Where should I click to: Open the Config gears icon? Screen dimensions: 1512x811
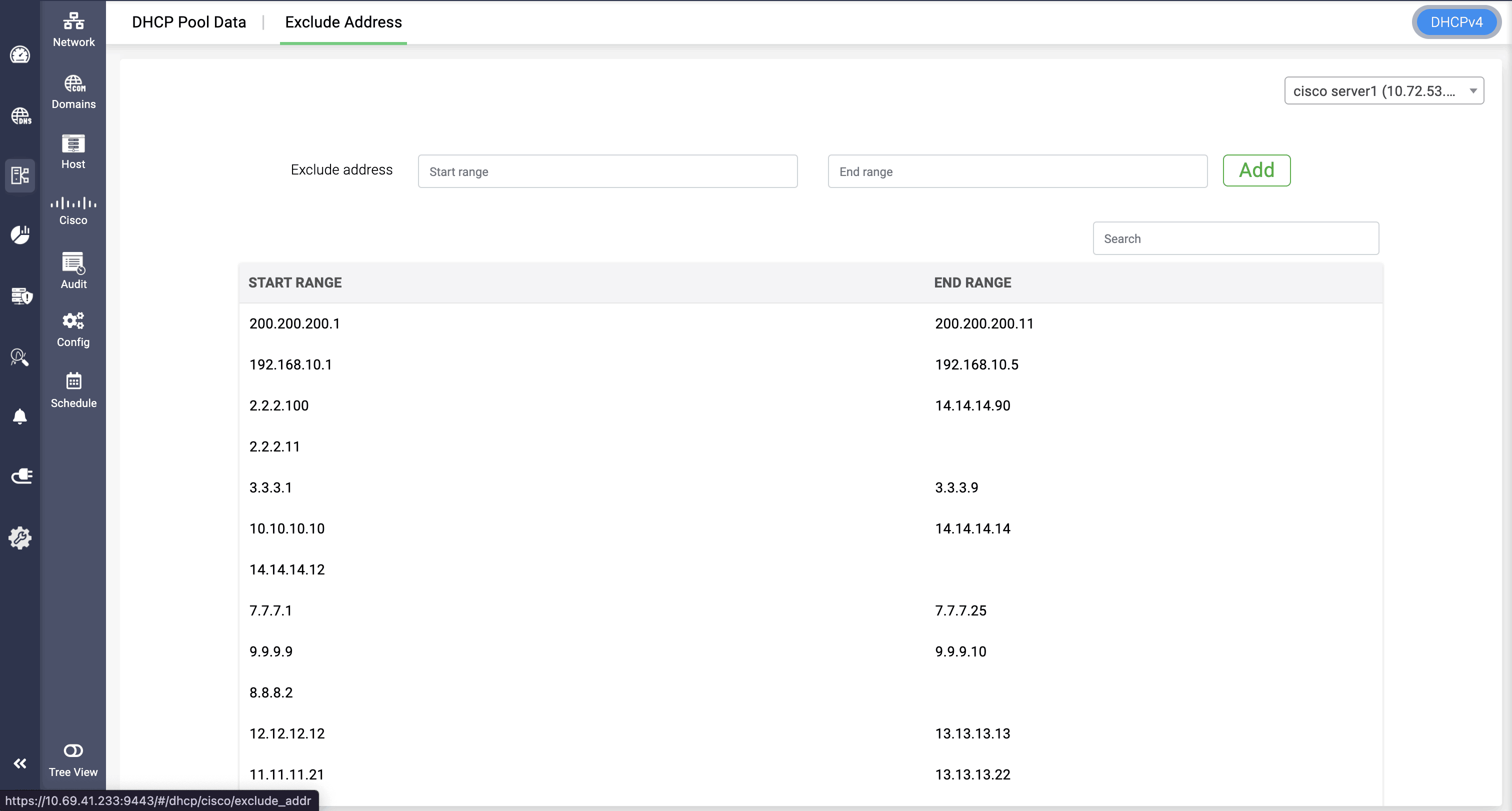[73, 320]
